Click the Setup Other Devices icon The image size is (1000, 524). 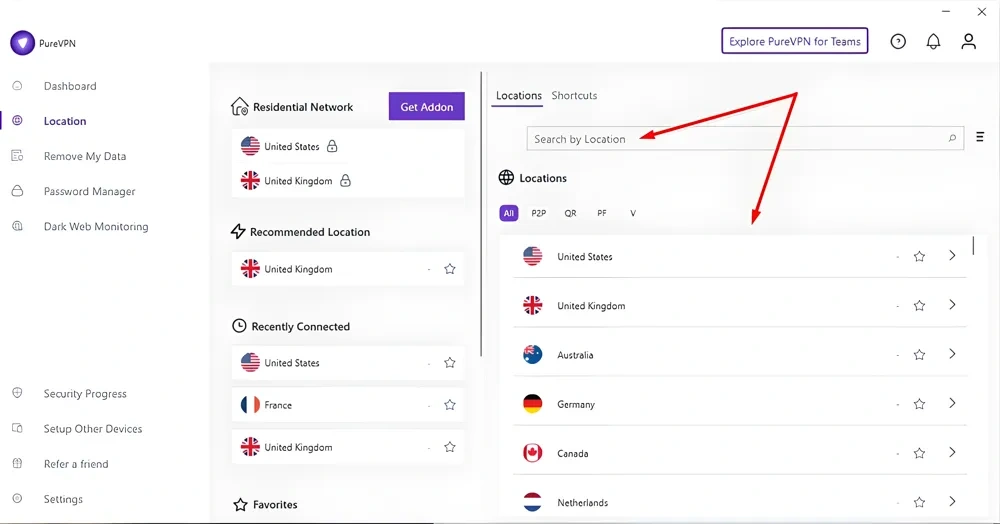pyautogui.click(x=17, y=428)
